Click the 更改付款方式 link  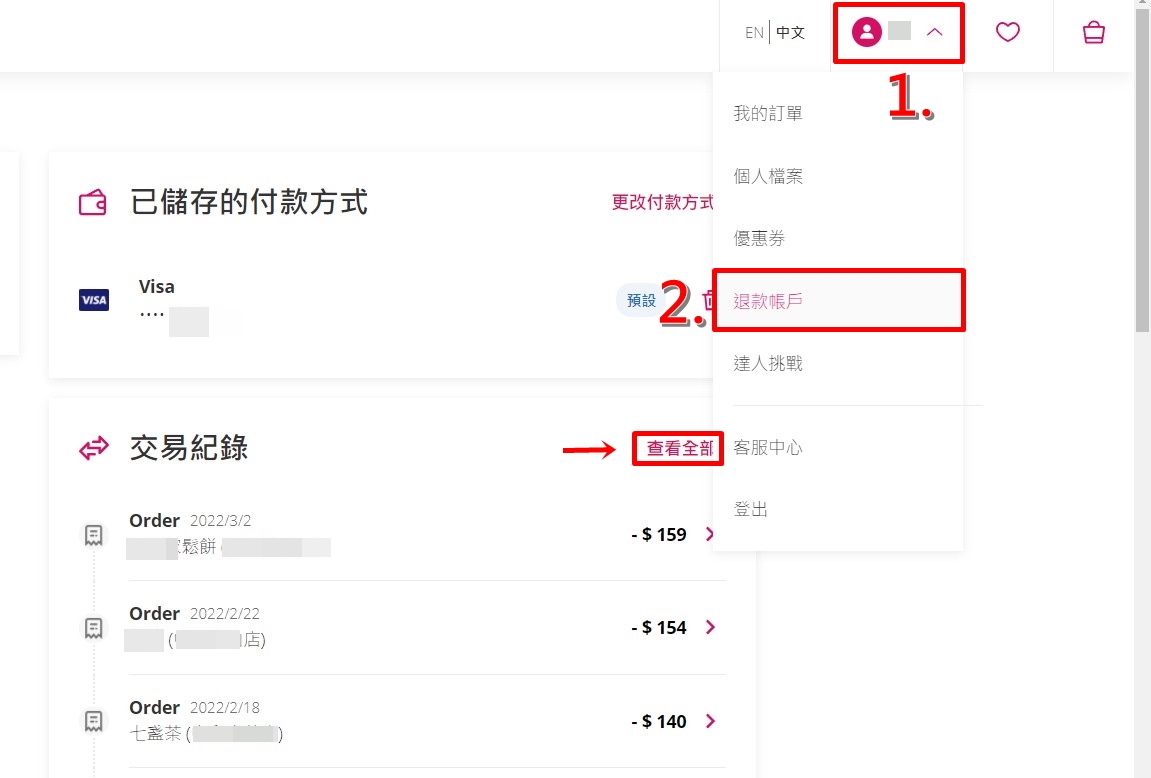[x=662, y=202]
